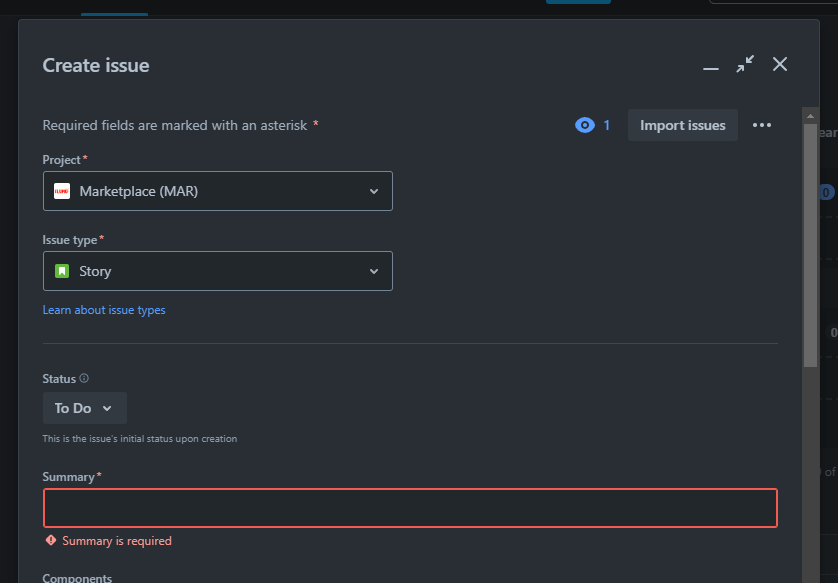838x583 pixels.
Task: Exit full-screen with the collapse arrows icon
Action: click(x=745, y=64)
